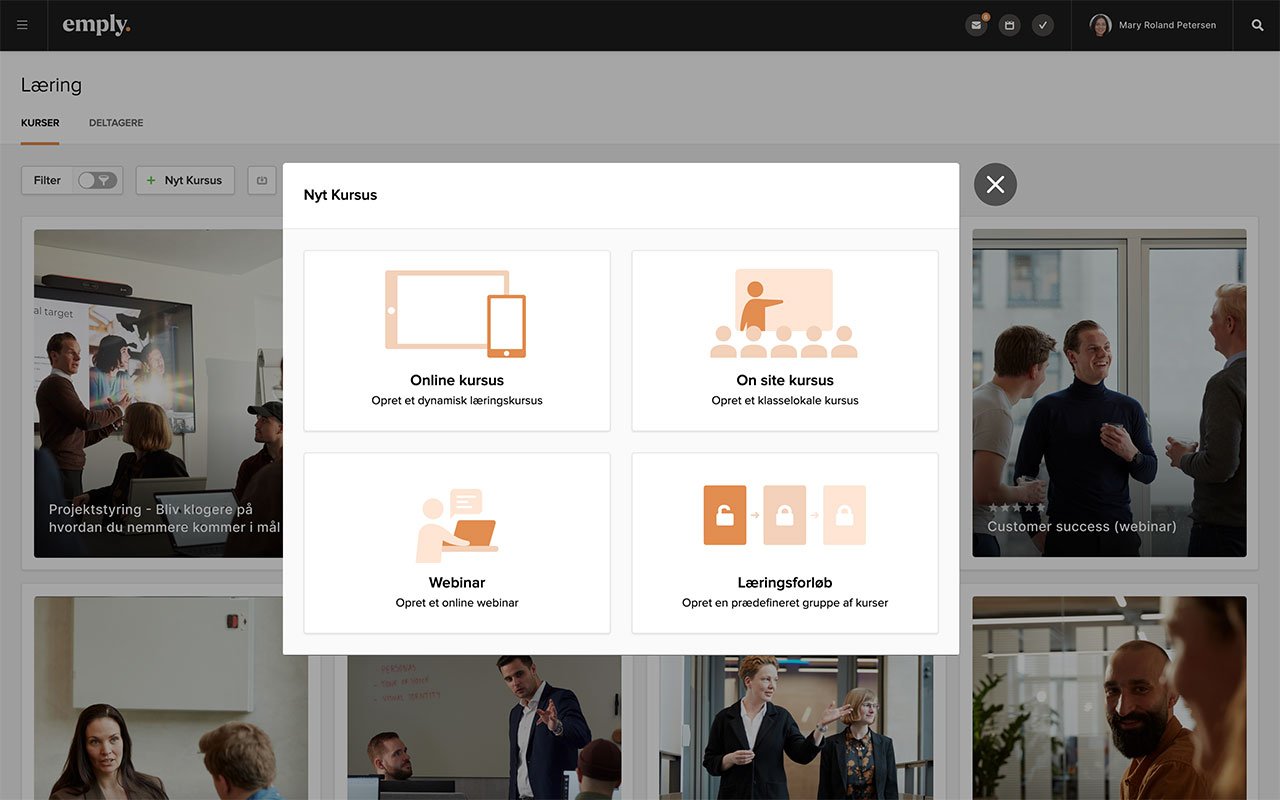This screenshot has width=1280, height=800.
Task: Click the unlocked padlock illustration
Action: [725, 515]
